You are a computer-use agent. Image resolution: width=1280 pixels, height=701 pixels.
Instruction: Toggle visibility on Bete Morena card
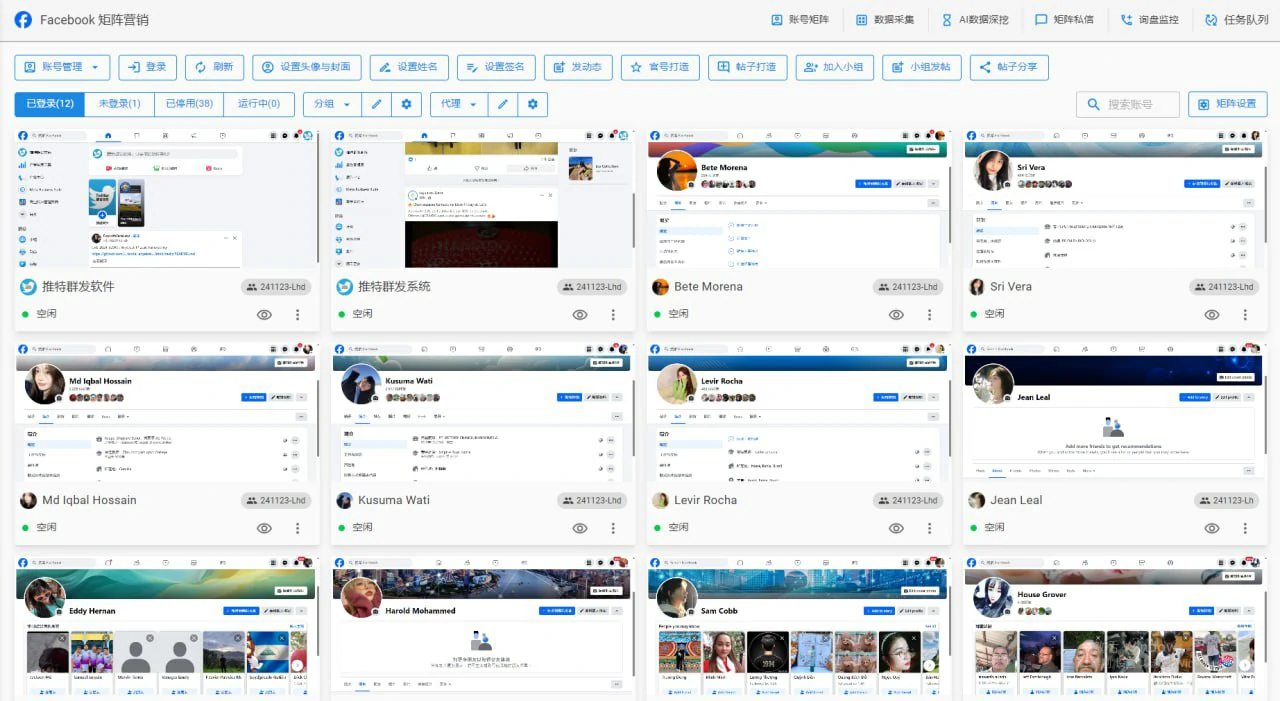(x=896, y=314)
